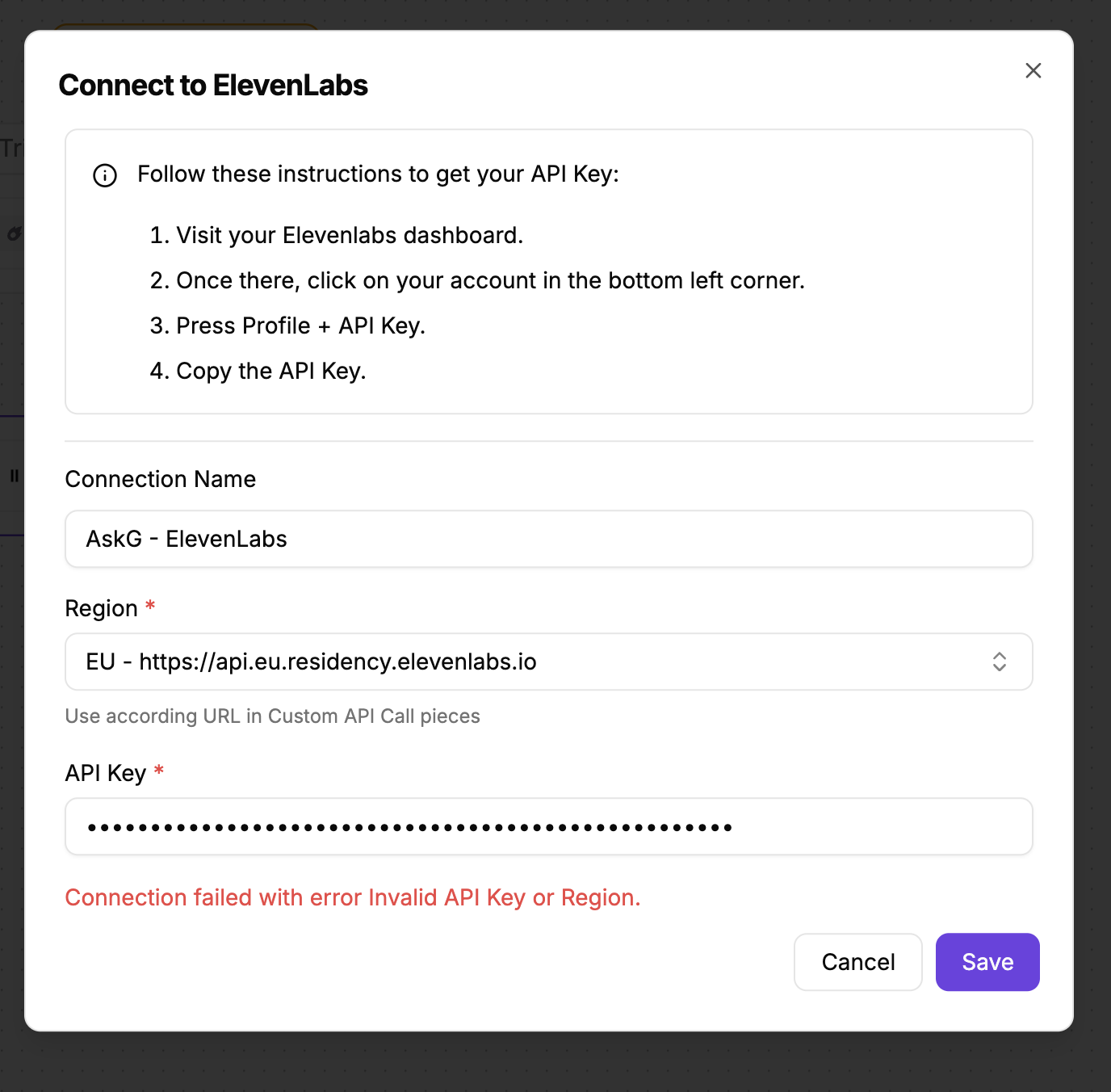Image resolution: width=1111 pixels, height=1092 pixels.
Task: Click the red Invalid API Key error message
Action: pyautogui.click(x=352, y=897)
